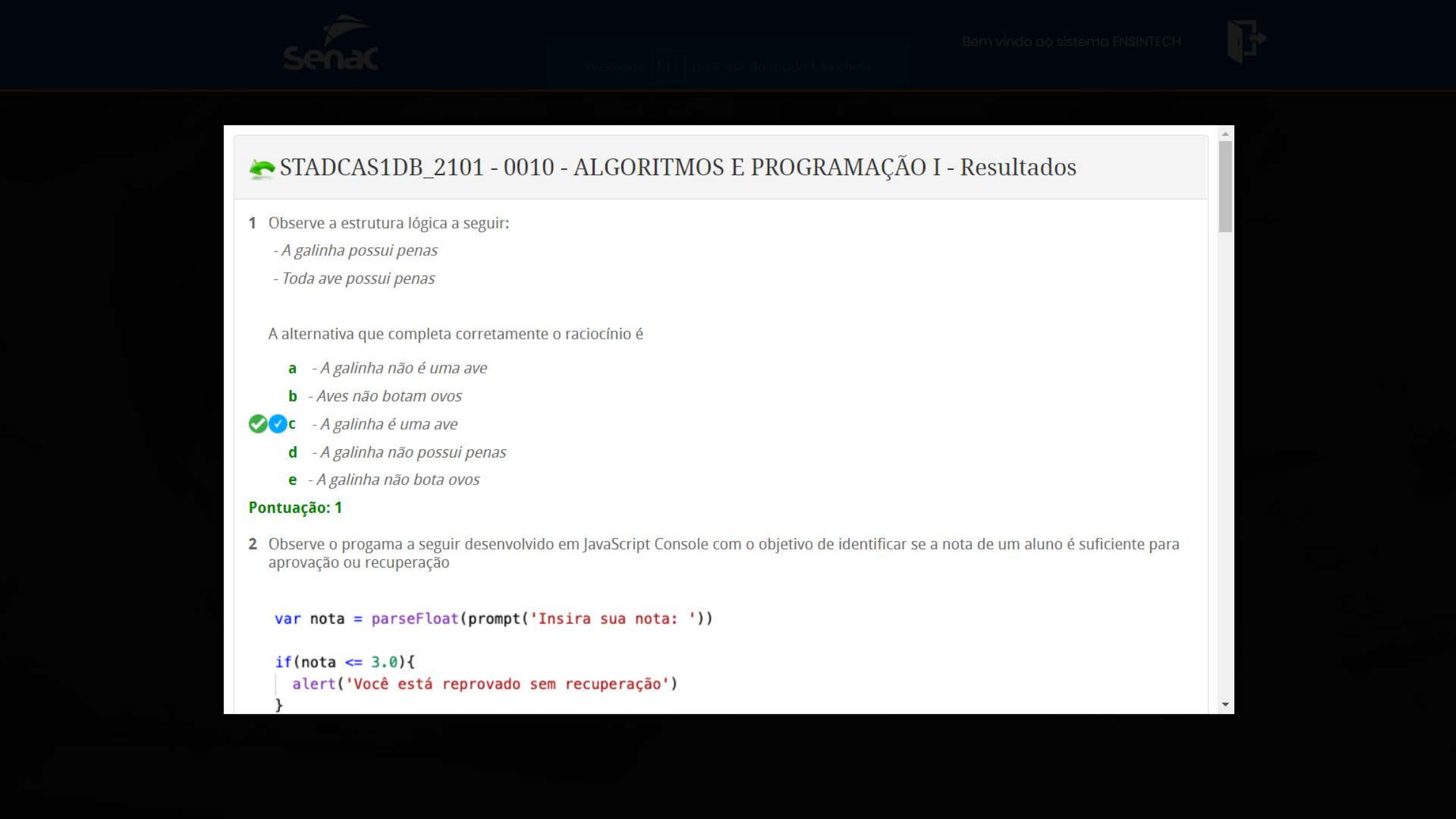The height and width of the screenshot is (819, 1456).
Task: Select option c 'A galinha é uma ave'
Action: point(388,424)
